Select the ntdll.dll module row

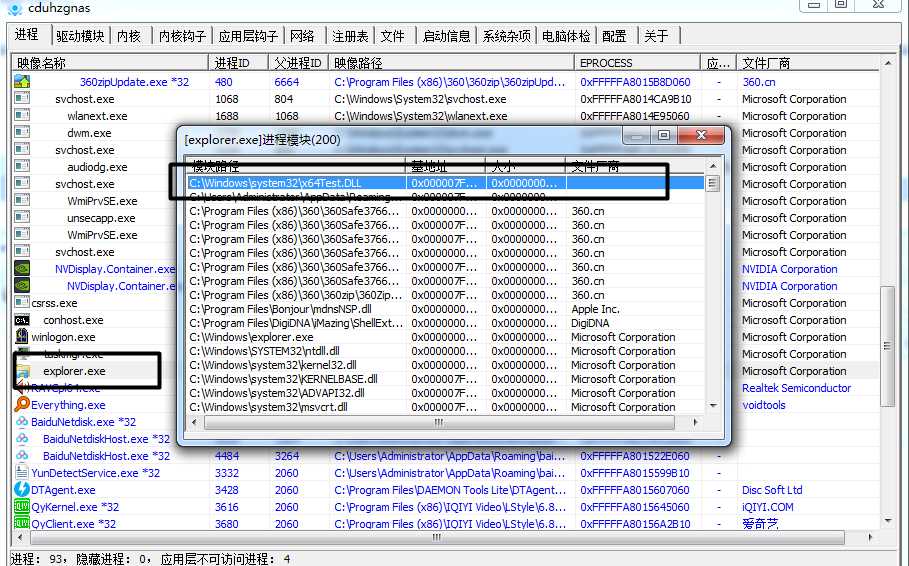tap(445, 351)
